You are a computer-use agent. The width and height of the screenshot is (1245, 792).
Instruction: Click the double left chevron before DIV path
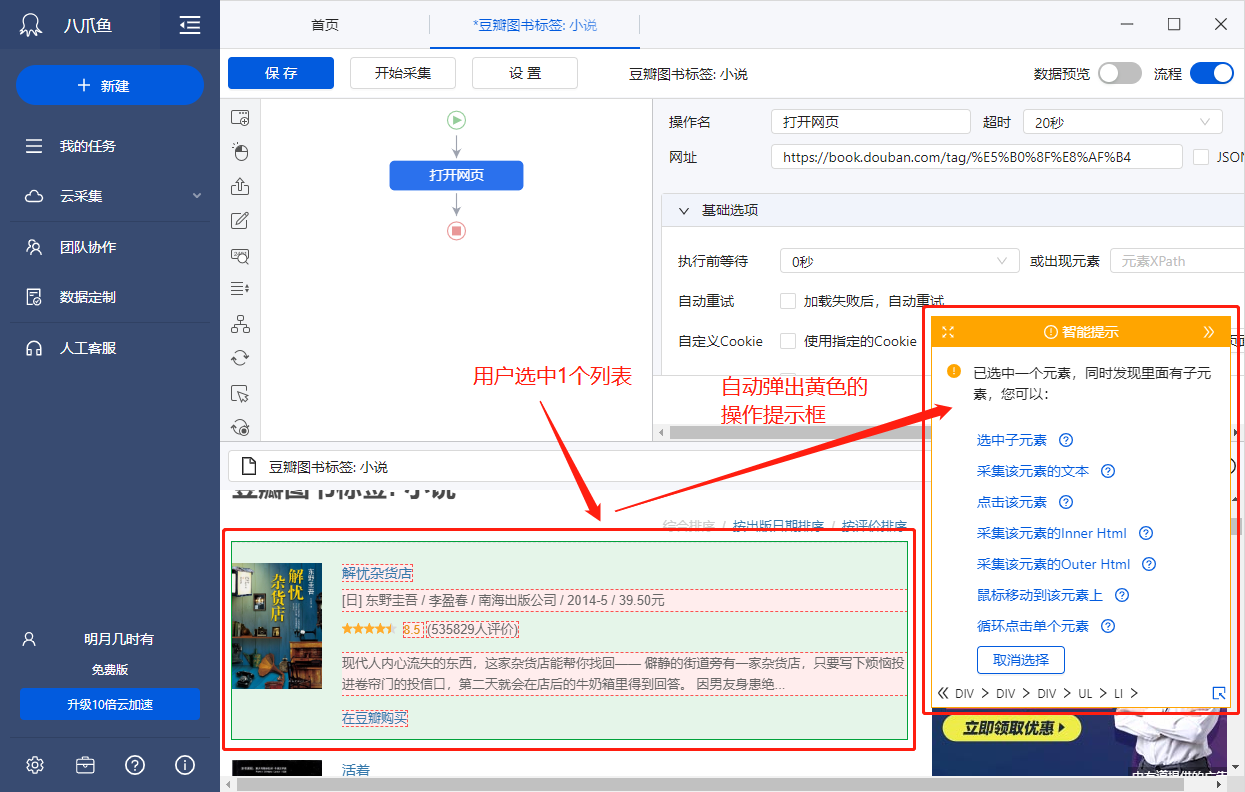[943, 693]
